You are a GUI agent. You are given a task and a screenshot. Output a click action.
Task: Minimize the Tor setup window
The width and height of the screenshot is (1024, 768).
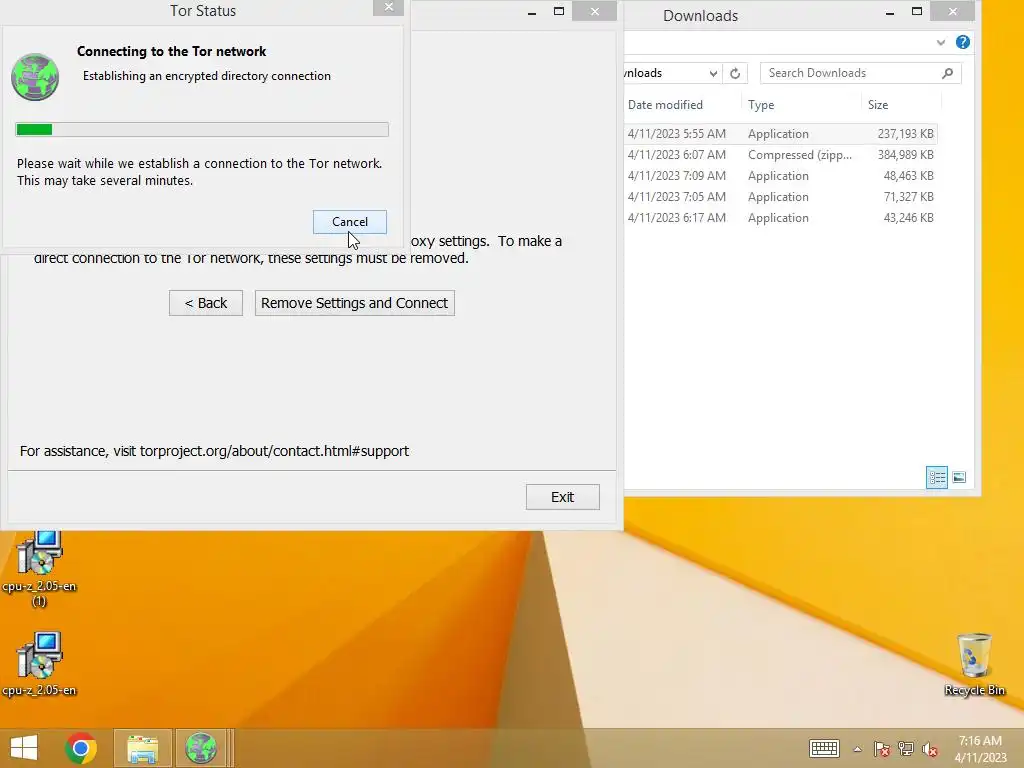(532, 12)
